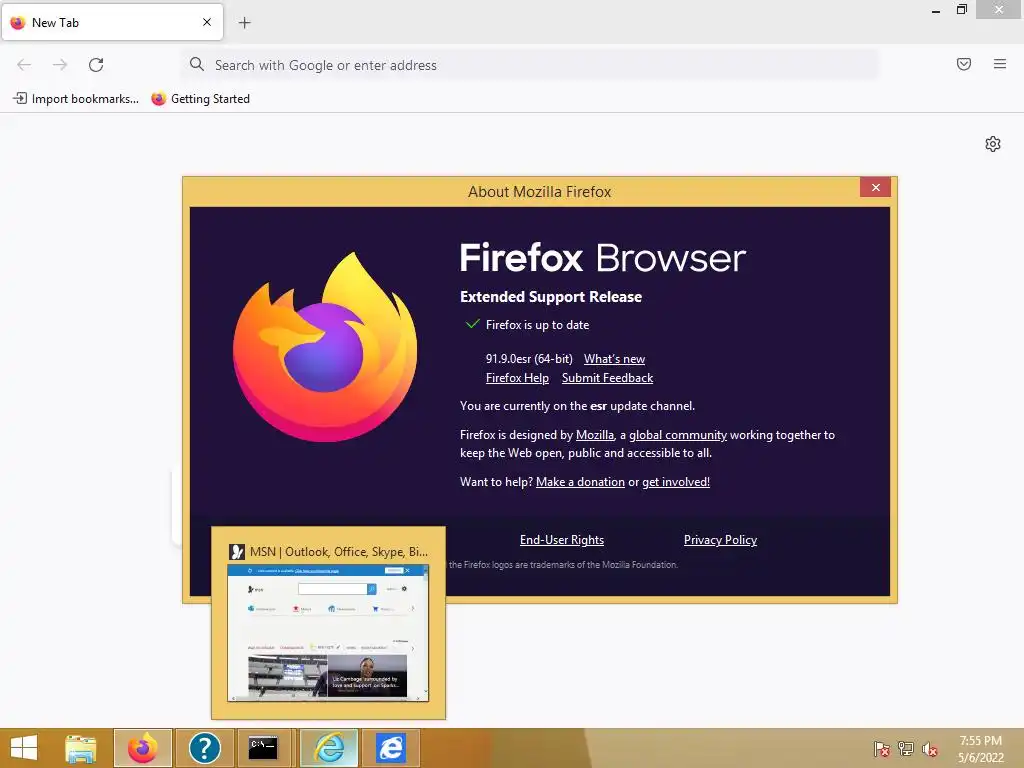The height and width of the screenshot is (768, 1024).
Task: Click the second Internet Explorer taskbar icon
Action: tap(391, 748)
